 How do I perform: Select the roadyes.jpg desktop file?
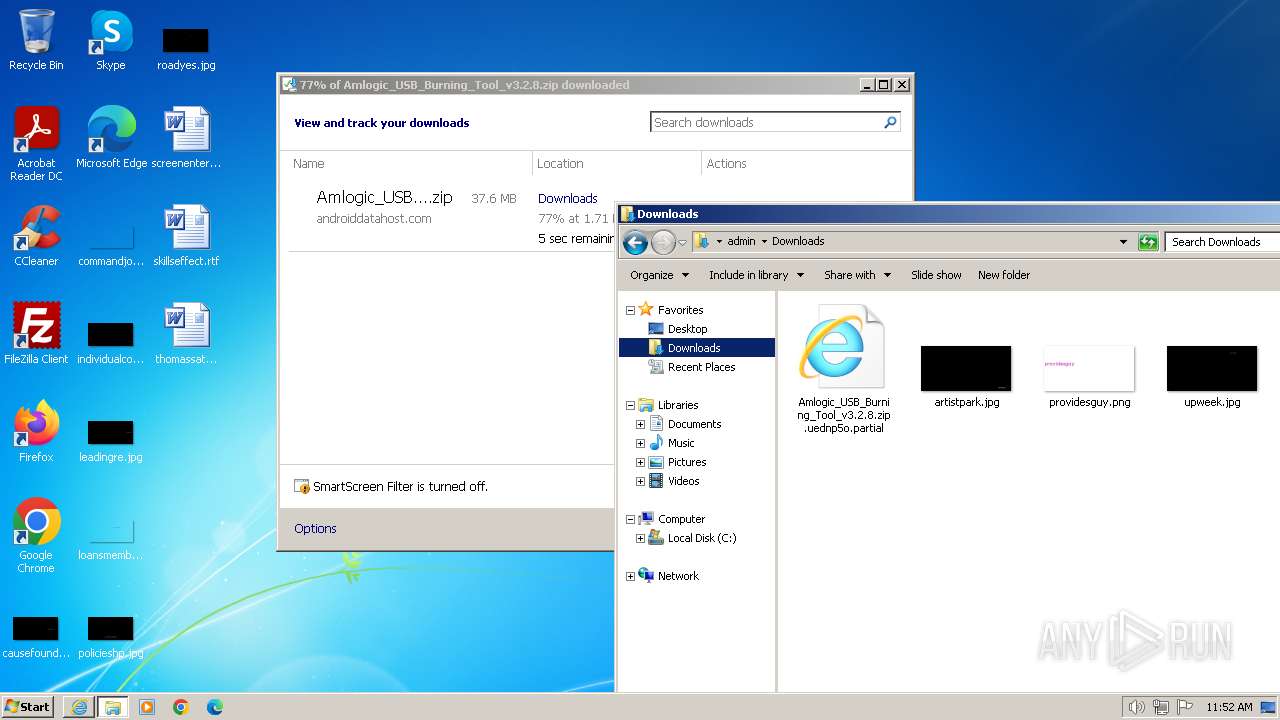[186, 48]
